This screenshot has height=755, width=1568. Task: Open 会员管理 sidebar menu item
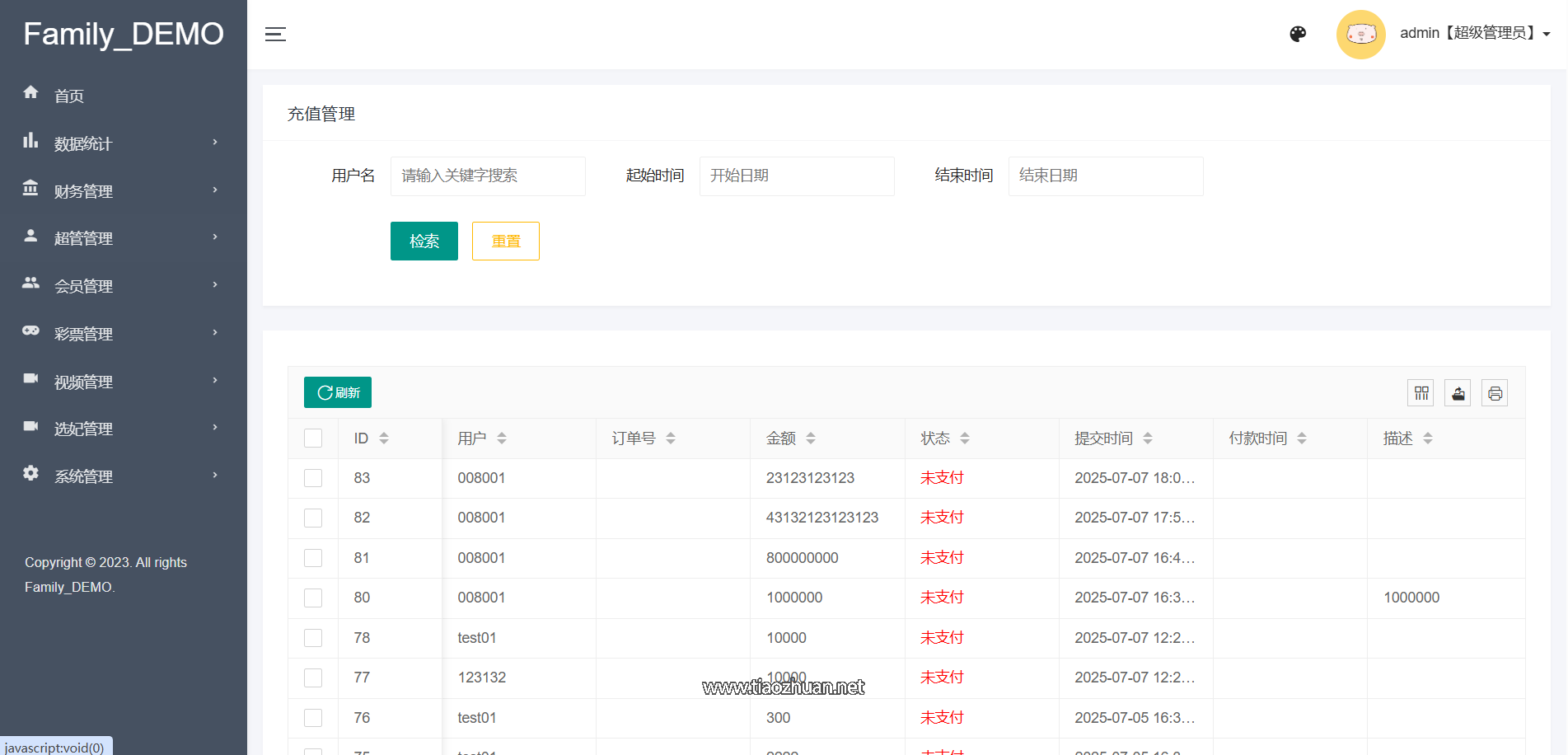(x=124, y=286)
